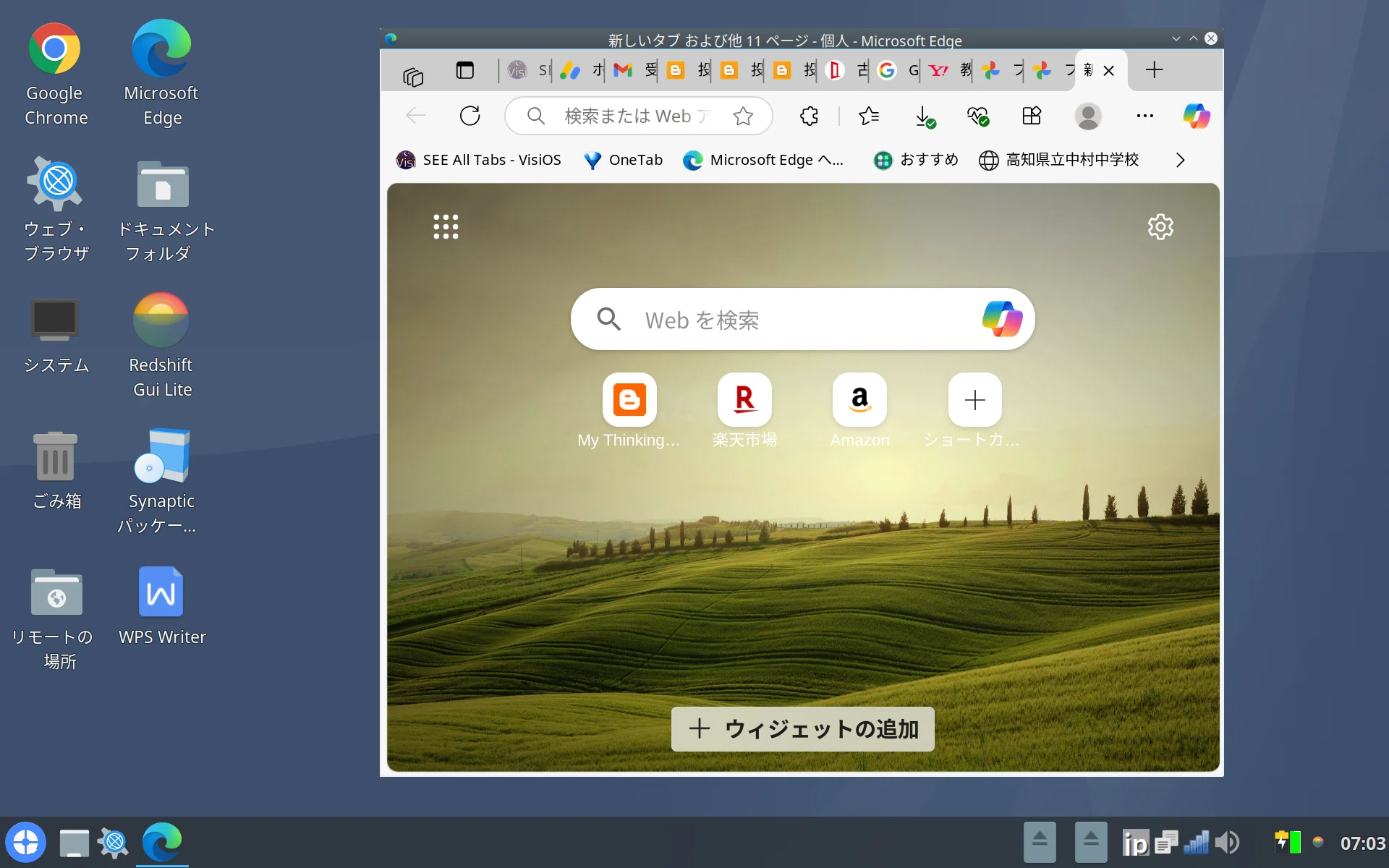Screen dimensions: 1389x868
Task: Open the Collections icon in the toolbar
Action: 1032,116
